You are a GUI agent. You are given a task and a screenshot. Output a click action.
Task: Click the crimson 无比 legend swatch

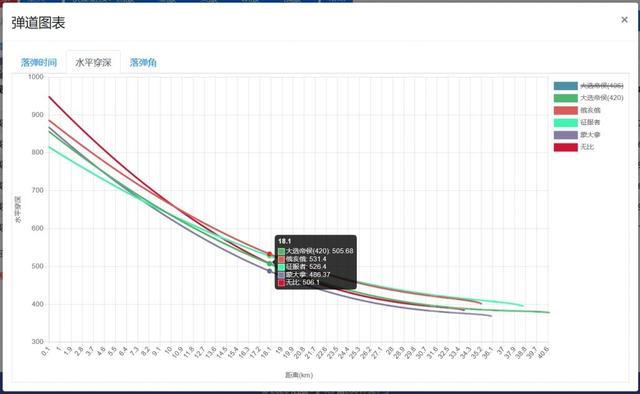(566, 147)
